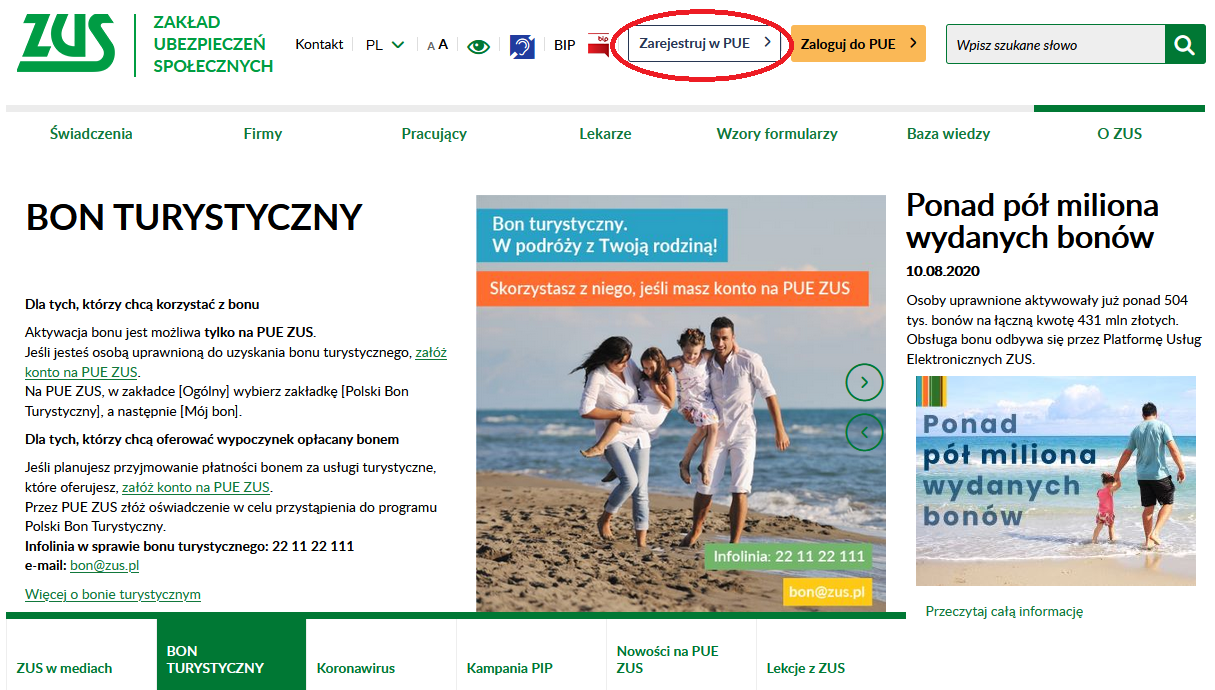
Task: Switch to Lekcje z ZUS tab
Action: (831, 655)
